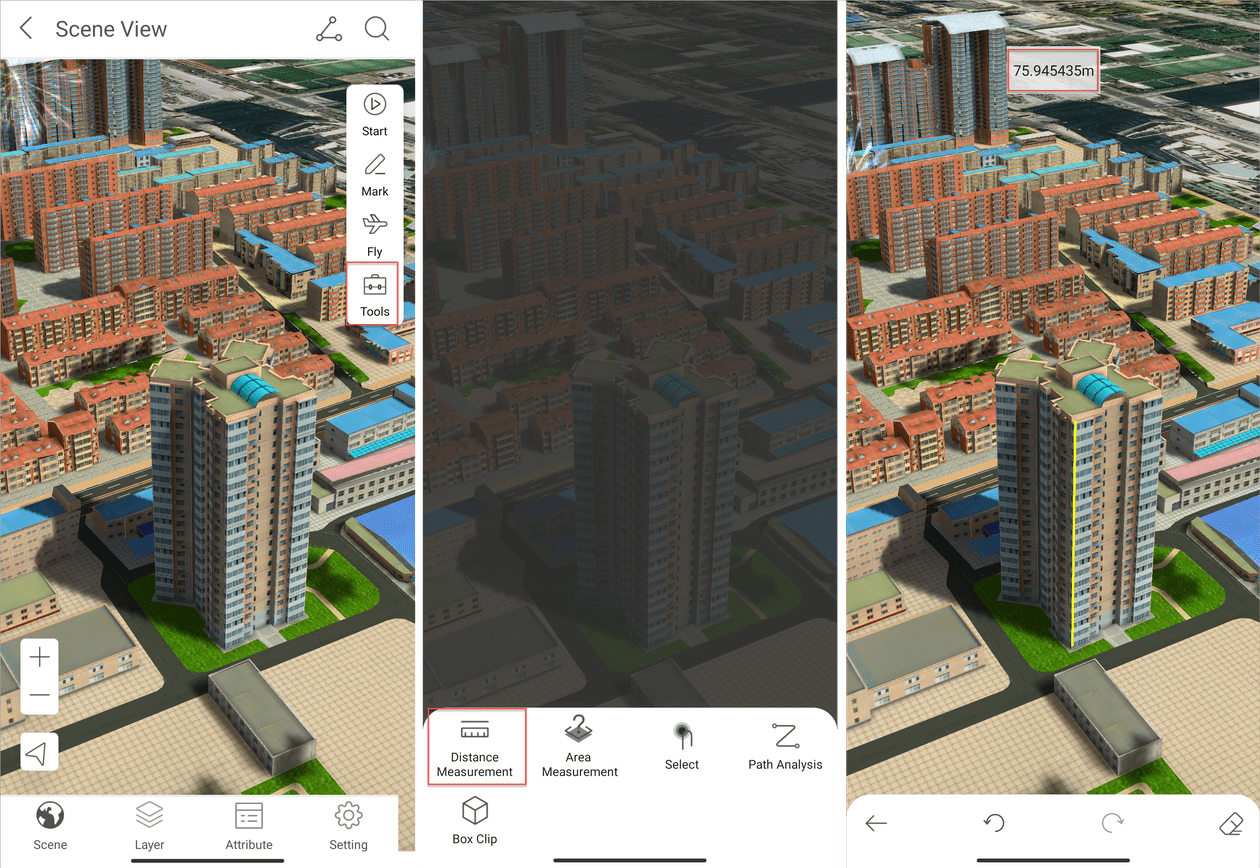Image resolution: width=1260 pixels, height=868 pixels.
Task: Pick the Select tool in tools panel
Action: point(682,746)
